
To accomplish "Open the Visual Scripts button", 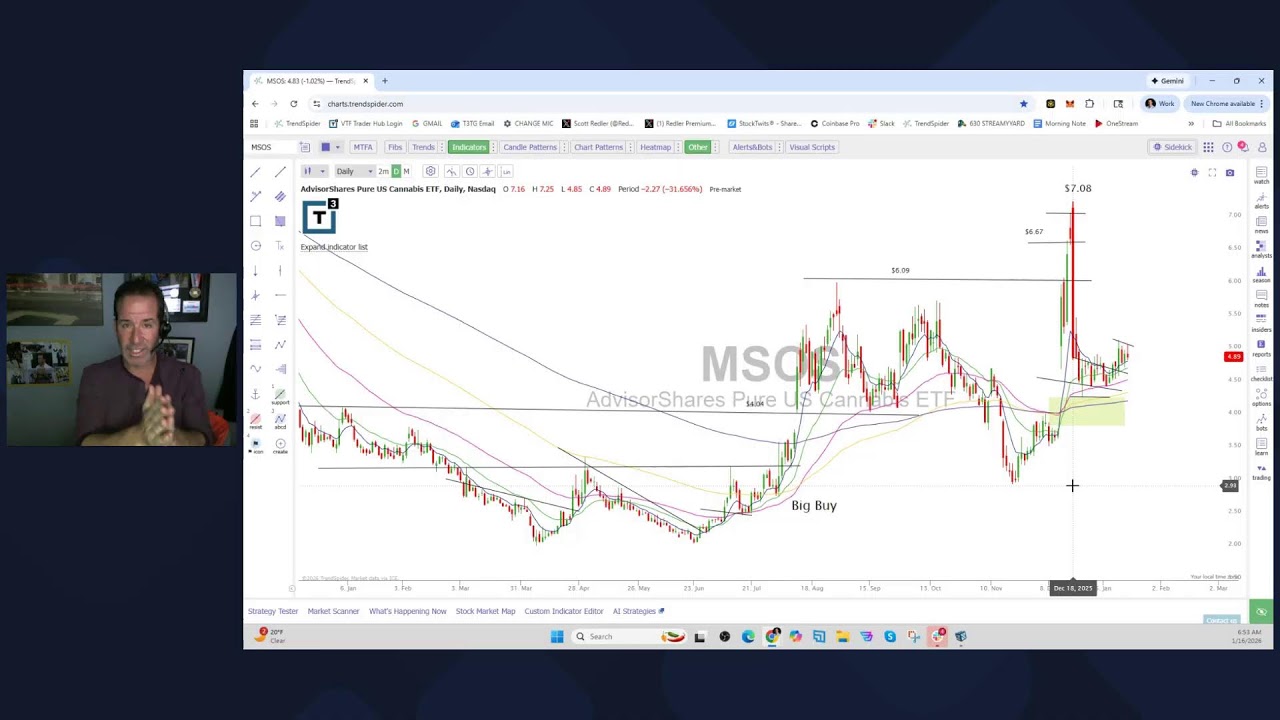I will [811, 147].
